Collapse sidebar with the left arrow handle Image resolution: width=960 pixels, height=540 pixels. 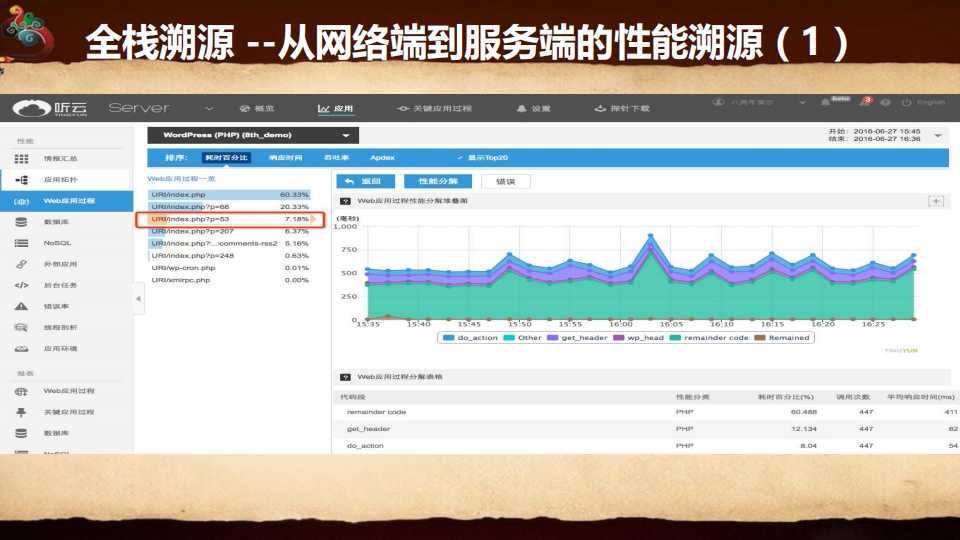(x=138, y=299)
